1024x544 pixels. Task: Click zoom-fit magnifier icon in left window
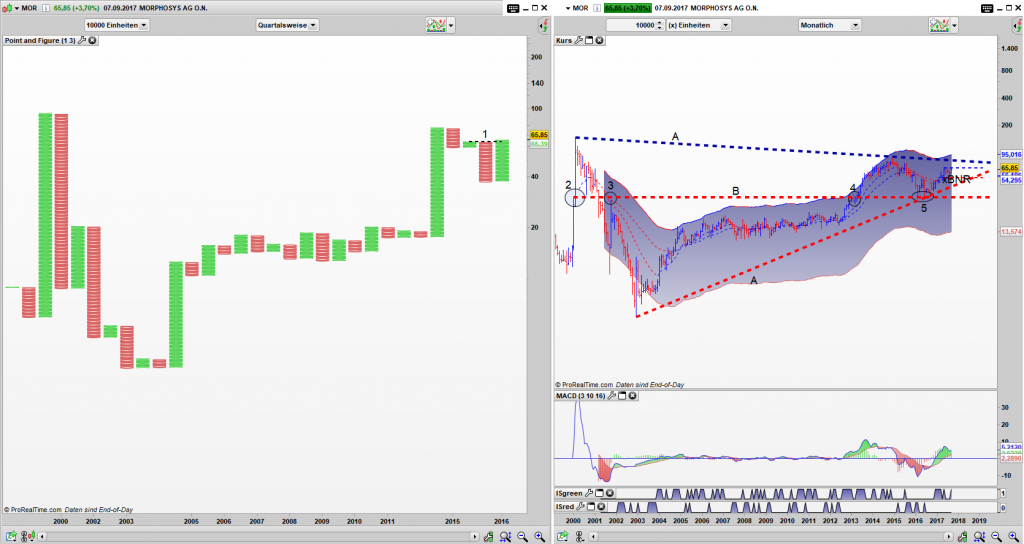tap(505, 536)
